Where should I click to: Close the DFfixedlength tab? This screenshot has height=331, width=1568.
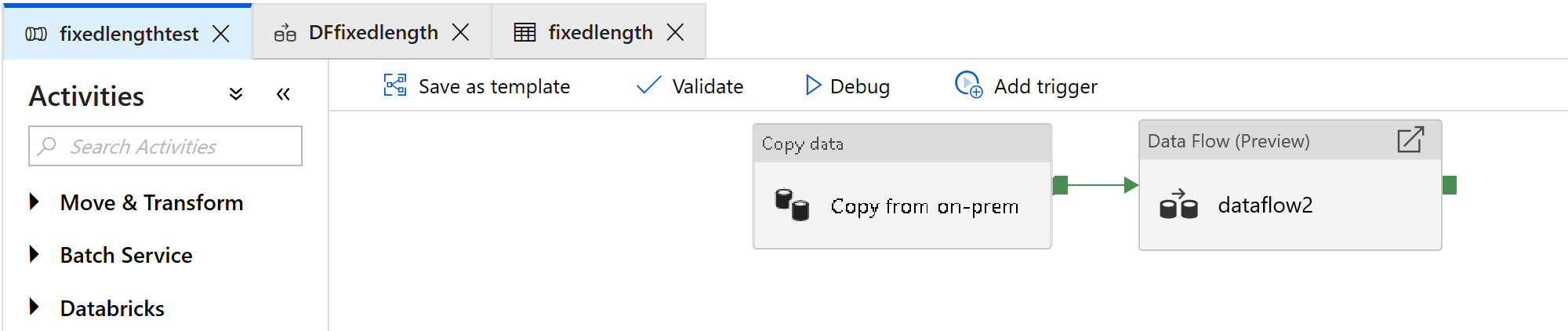pyautogui.click(x=461, y=32)
